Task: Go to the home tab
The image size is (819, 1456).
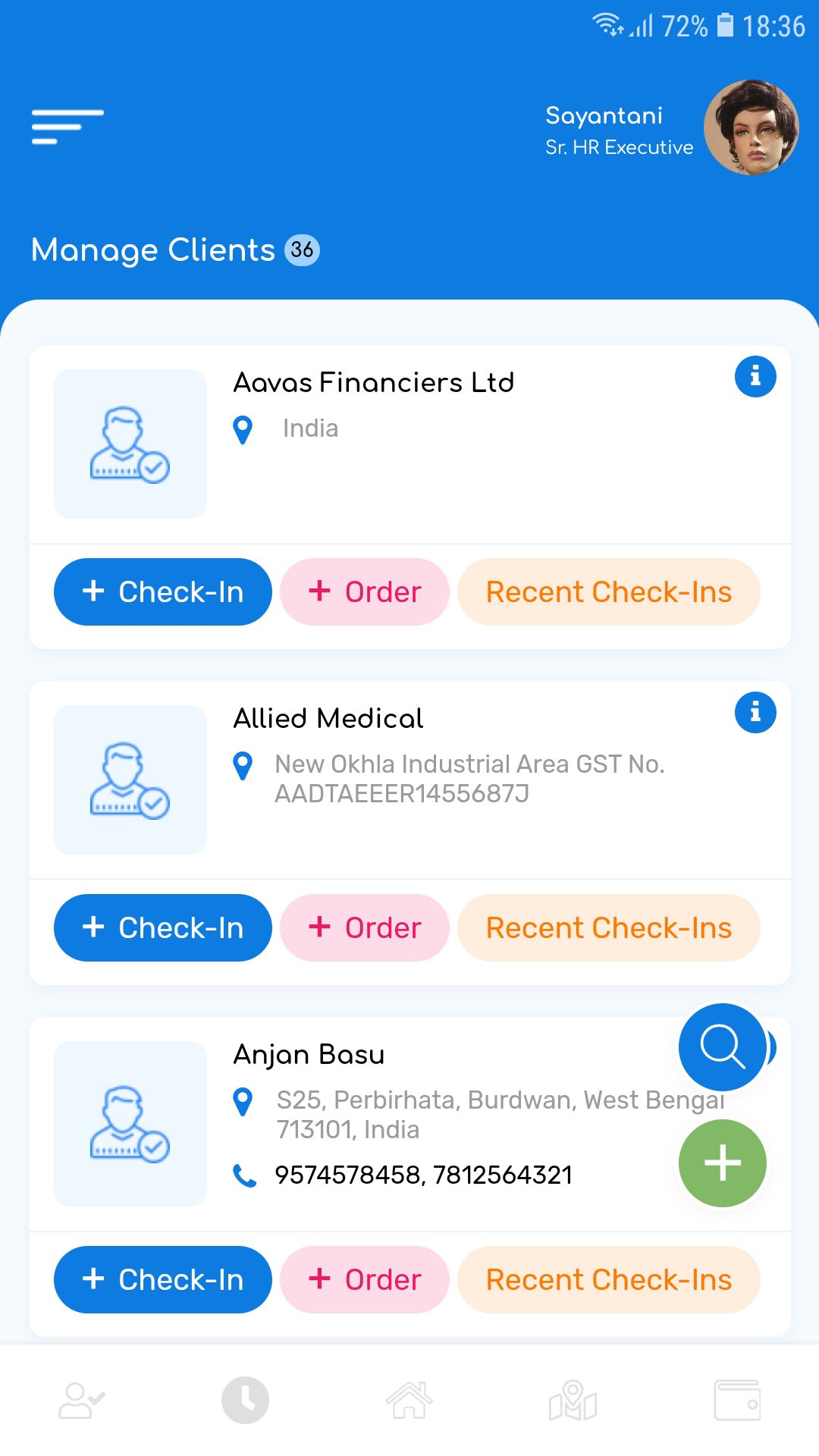Action: click(x=409, y=1400)
